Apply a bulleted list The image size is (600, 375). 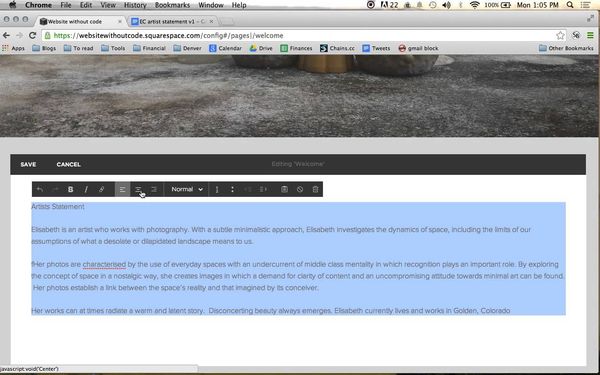232,189
